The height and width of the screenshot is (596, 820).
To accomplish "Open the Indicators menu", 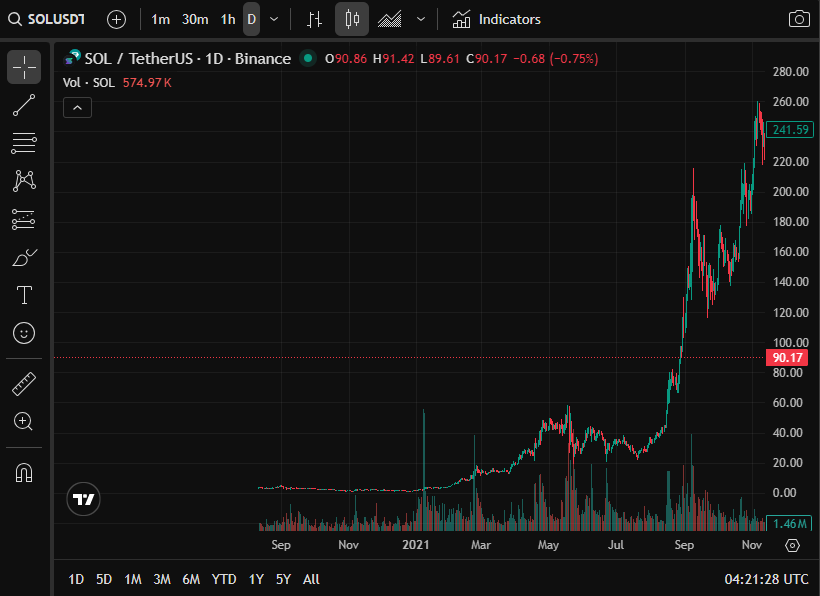I will pos(496,19).
